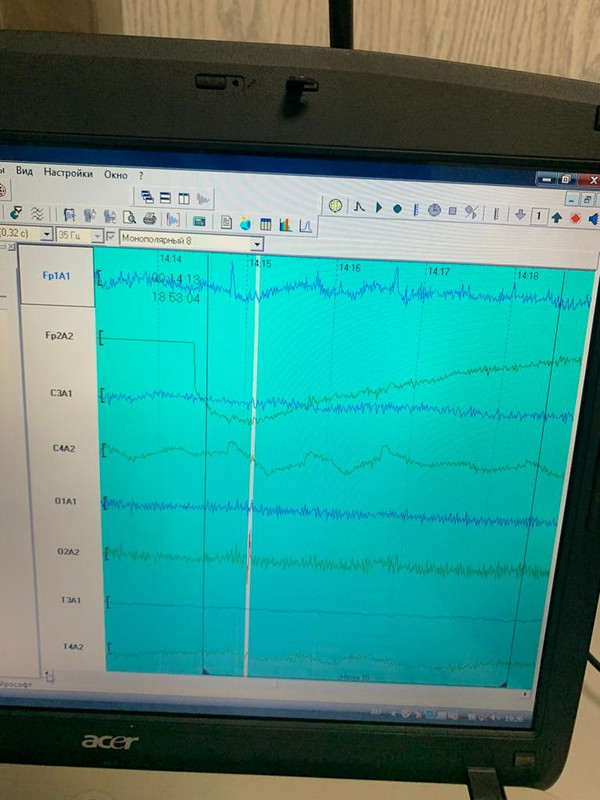
Task: Open the colored bar chart icon
Action: point(285,224)
